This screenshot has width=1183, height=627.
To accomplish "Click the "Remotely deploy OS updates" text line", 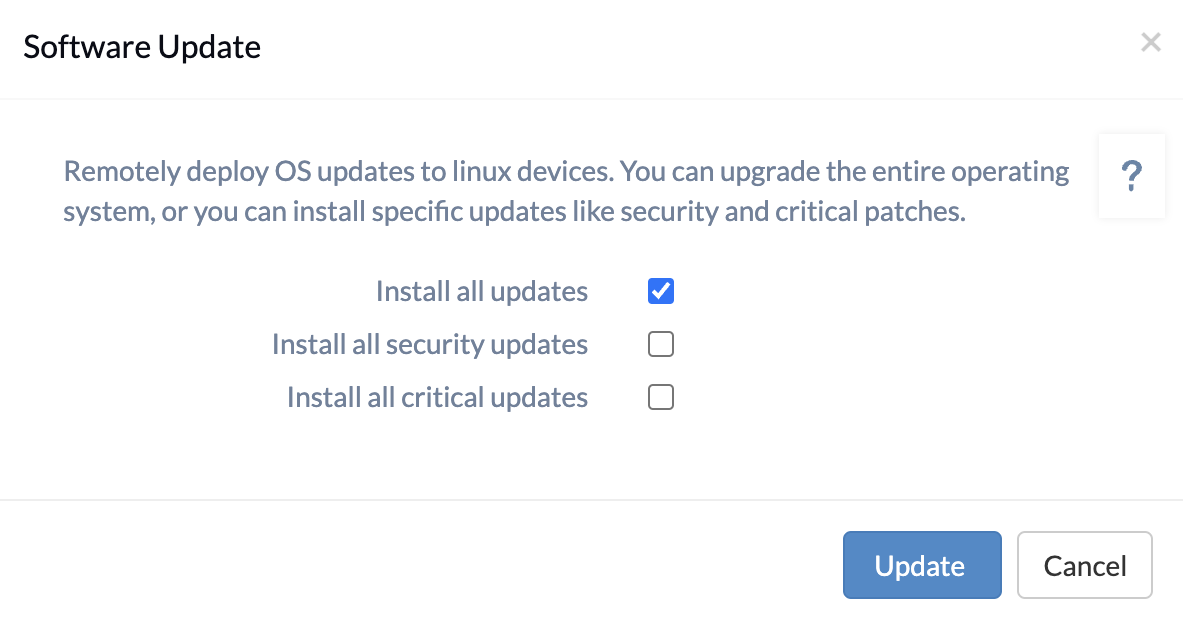I will (x=566, y=171).
